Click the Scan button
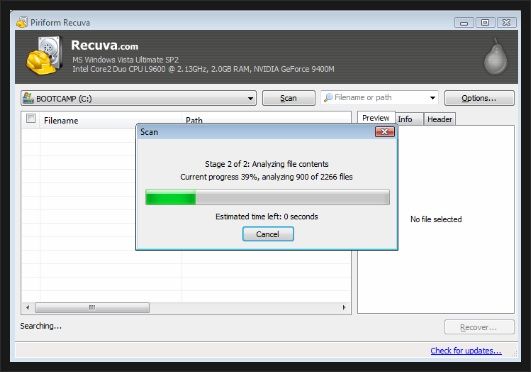 [289, 98]
